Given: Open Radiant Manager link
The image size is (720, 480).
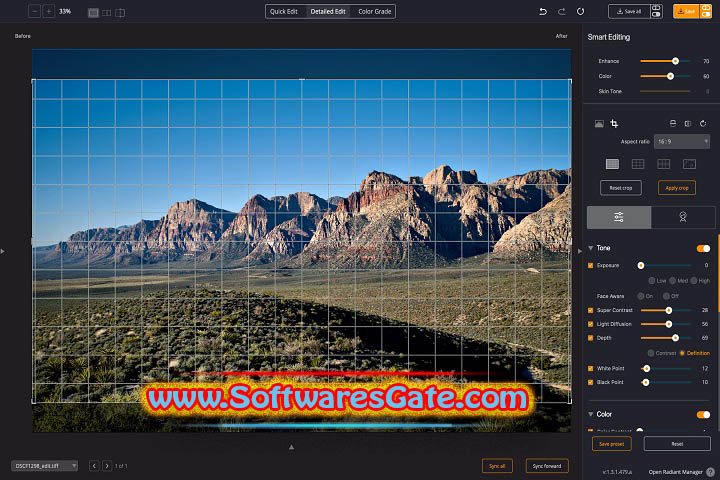Looking at the screenshot, I should (675, 472).
